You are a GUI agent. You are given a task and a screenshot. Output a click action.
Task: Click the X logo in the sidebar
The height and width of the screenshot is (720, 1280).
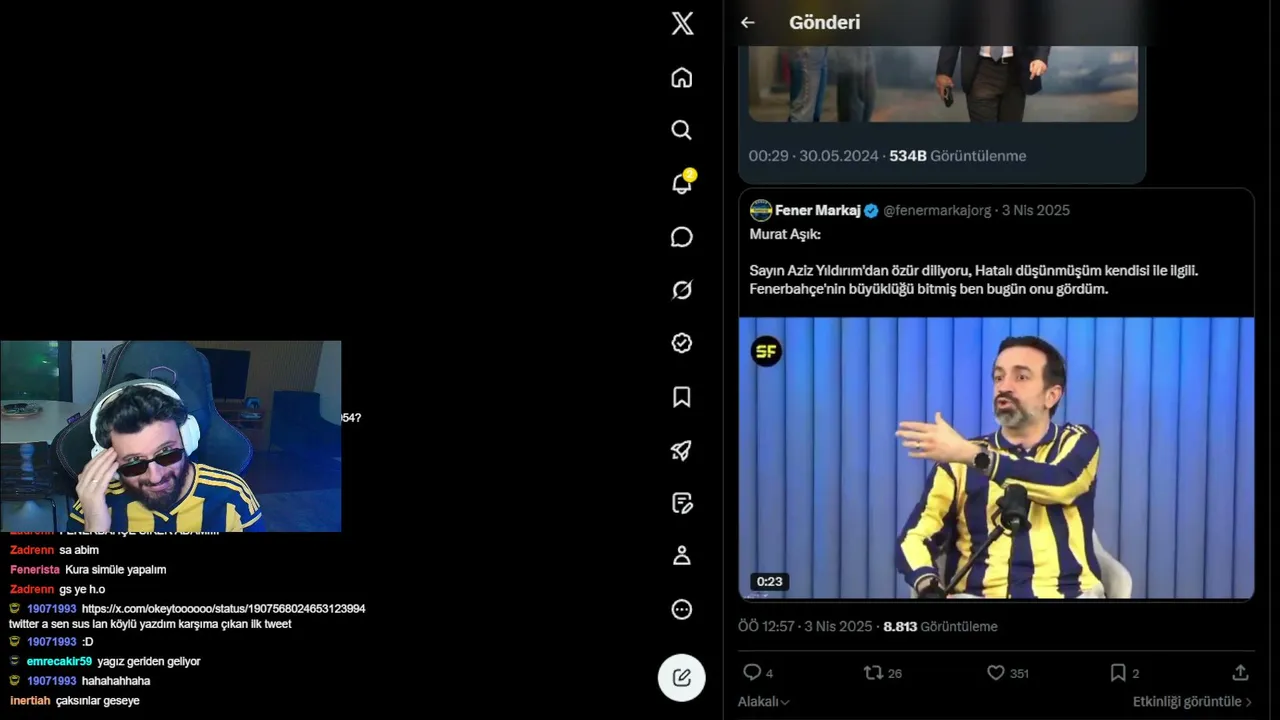pos(682,23)
